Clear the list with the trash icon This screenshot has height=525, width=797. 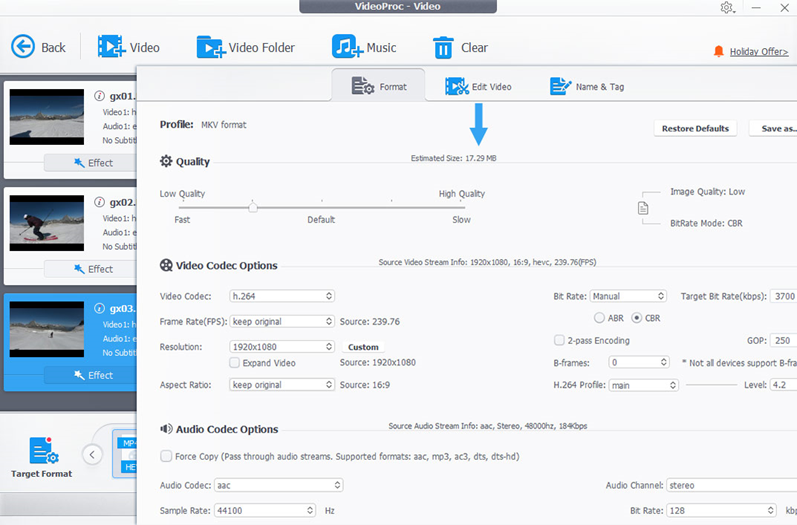(443, 47)
